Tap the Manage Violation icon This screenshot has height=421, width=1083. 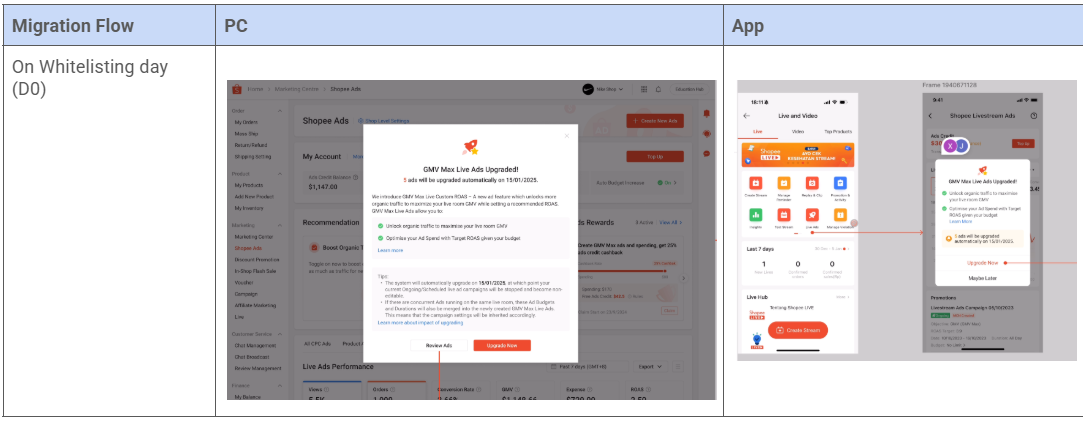point(839,215)
